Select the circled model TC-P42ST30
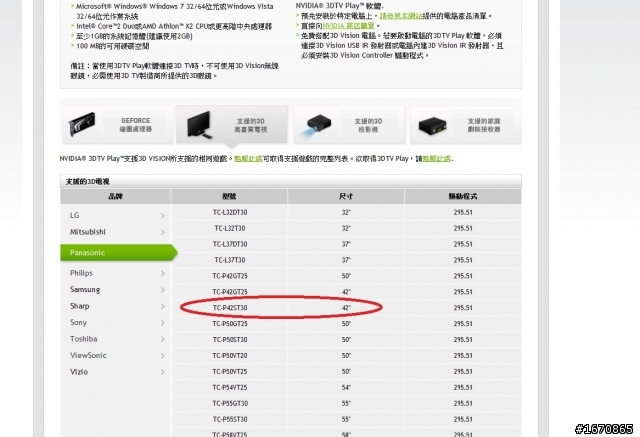Image resolution: width=640 pixels, height=437 pixels. [x=230, y=308]
